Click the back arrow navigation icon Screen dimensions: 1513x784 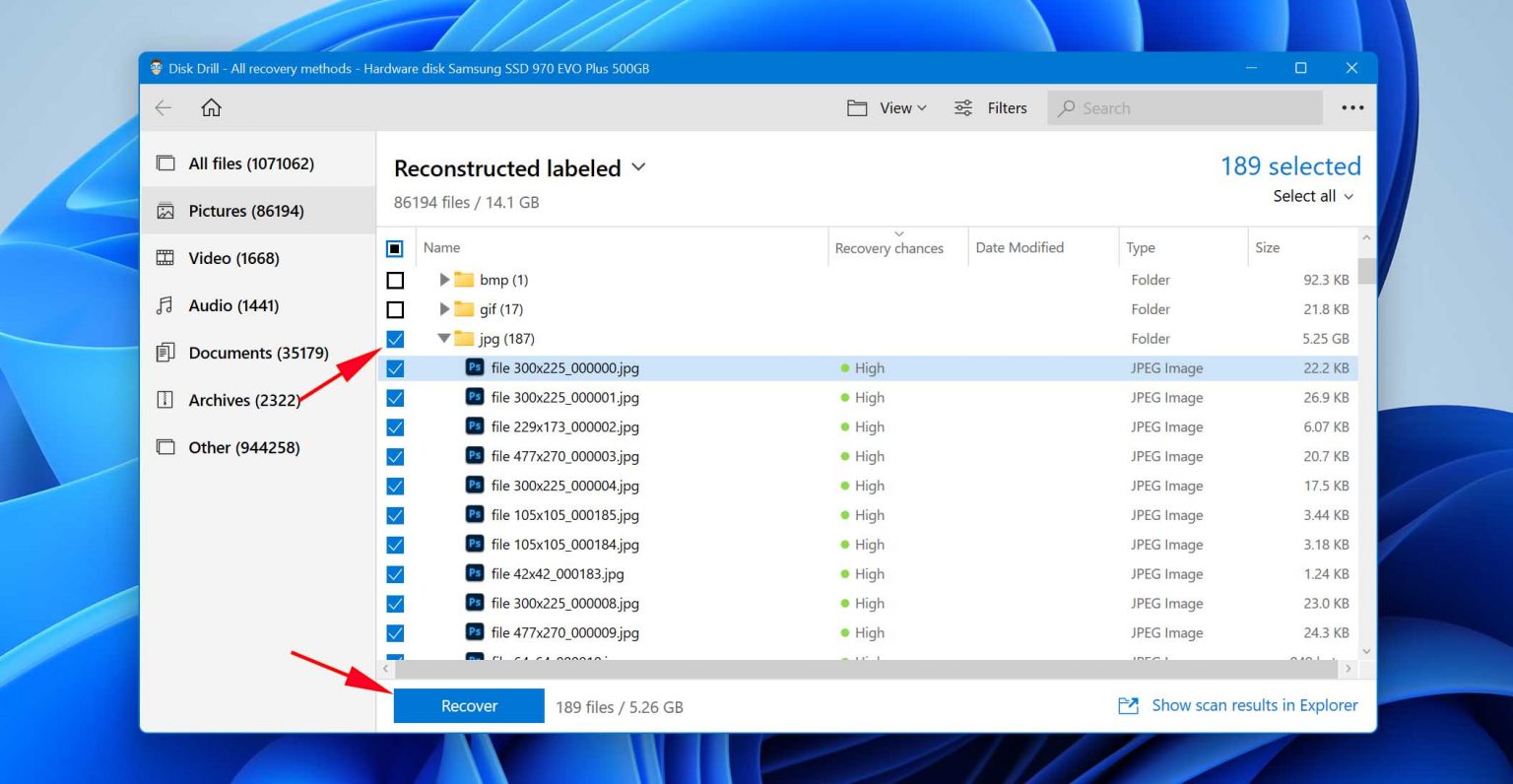[163, 108]
